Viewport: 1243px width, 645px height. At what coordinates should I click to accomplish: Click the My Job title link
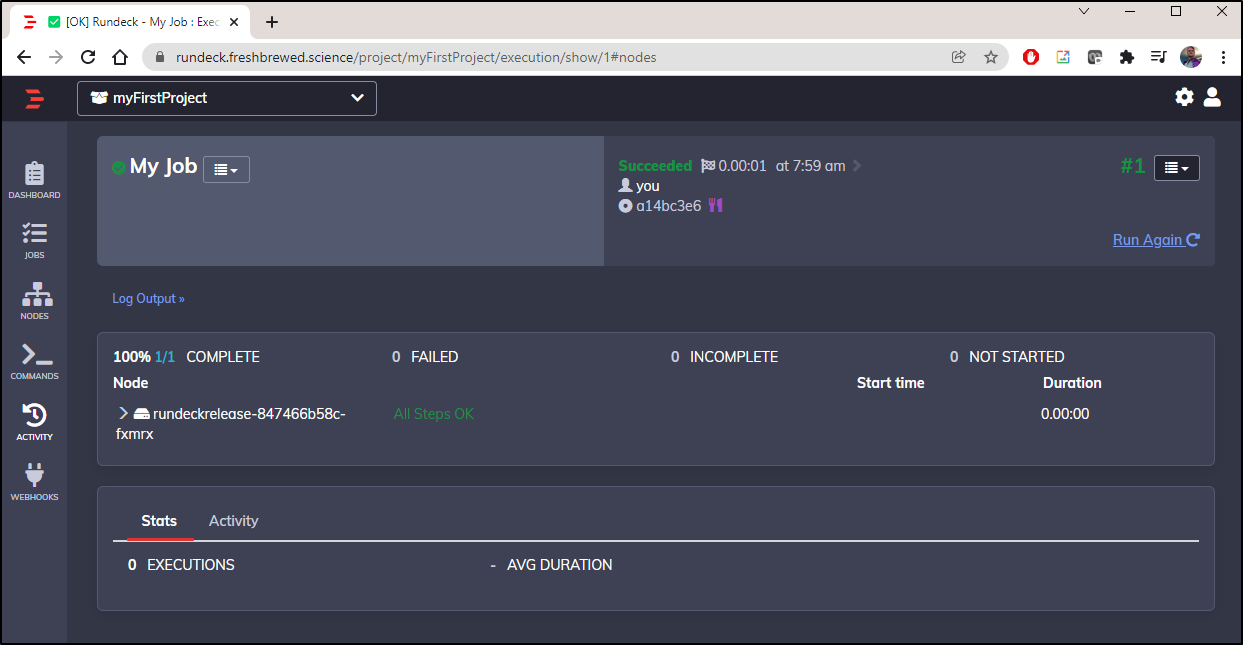(163, 166)
